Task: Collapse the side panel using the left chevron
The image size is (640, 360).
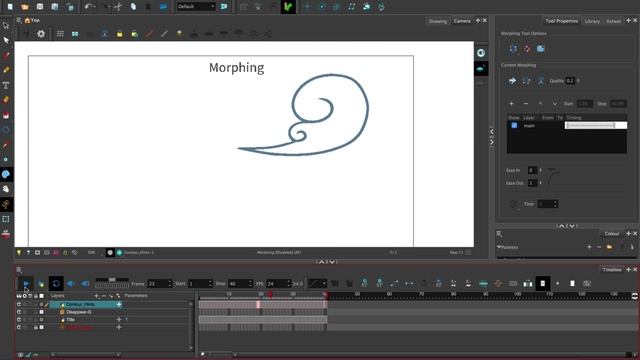Action: click(491, 132)
